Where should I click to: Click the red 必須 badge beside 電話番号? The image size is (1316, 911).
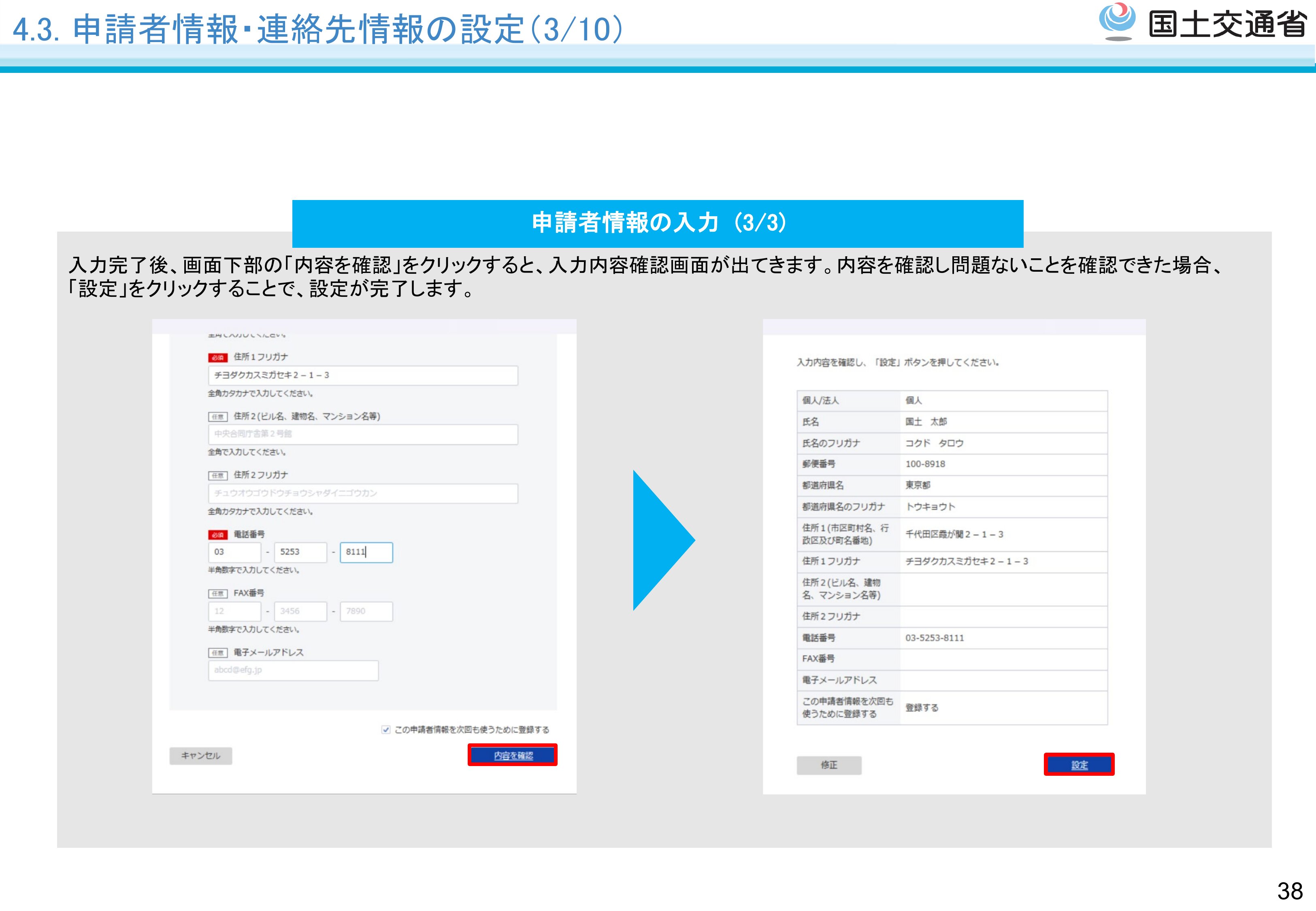[217, 535]
